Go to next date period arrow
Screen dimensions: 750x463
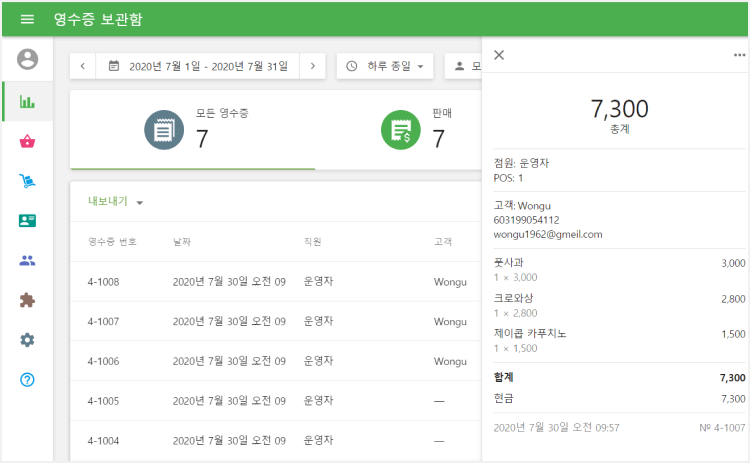pyautogui.click(x=312, y=66)
